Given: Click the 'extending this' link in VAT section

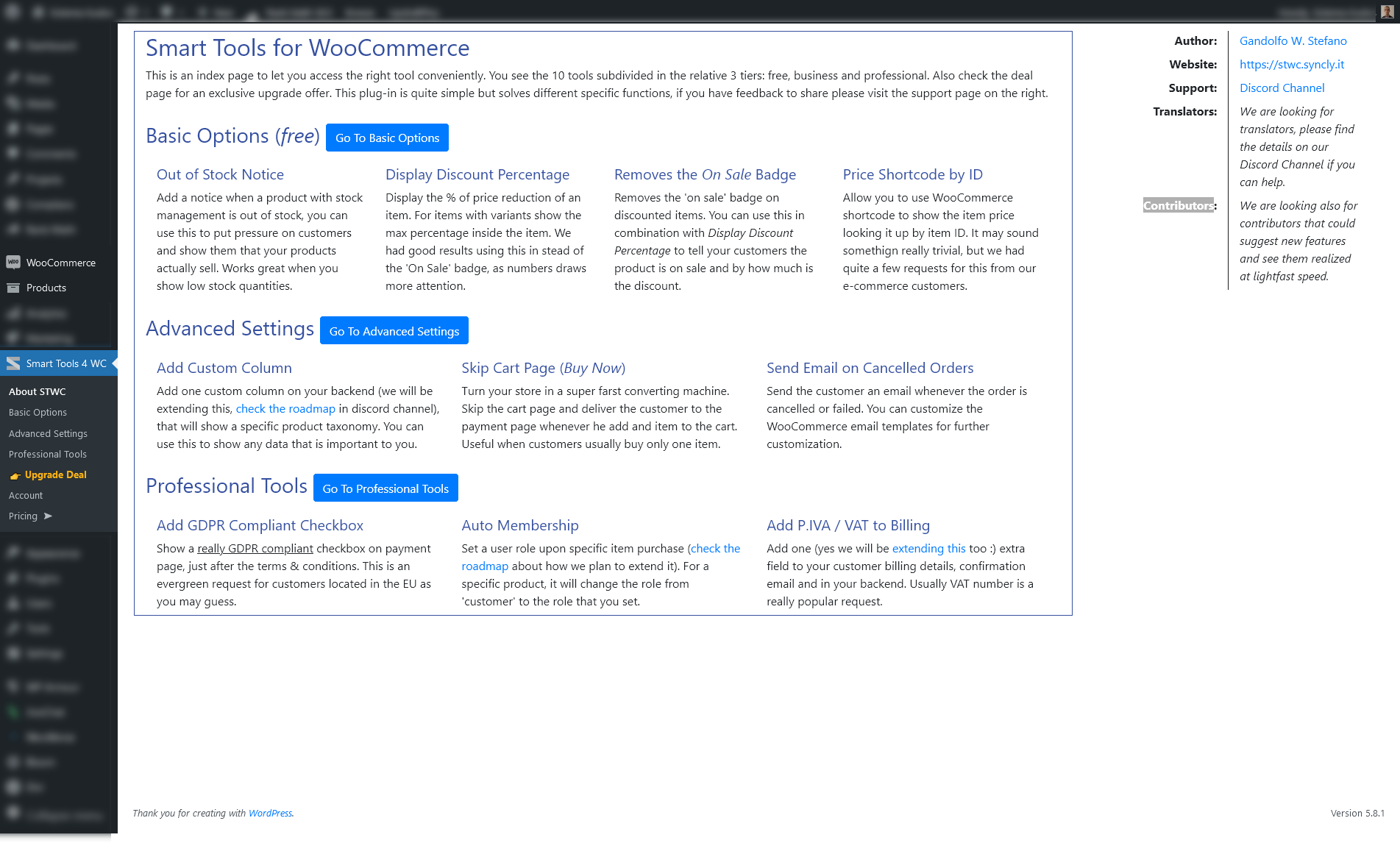Looking at the screenshot, I should pyautogui.click(x=929, y=549).
